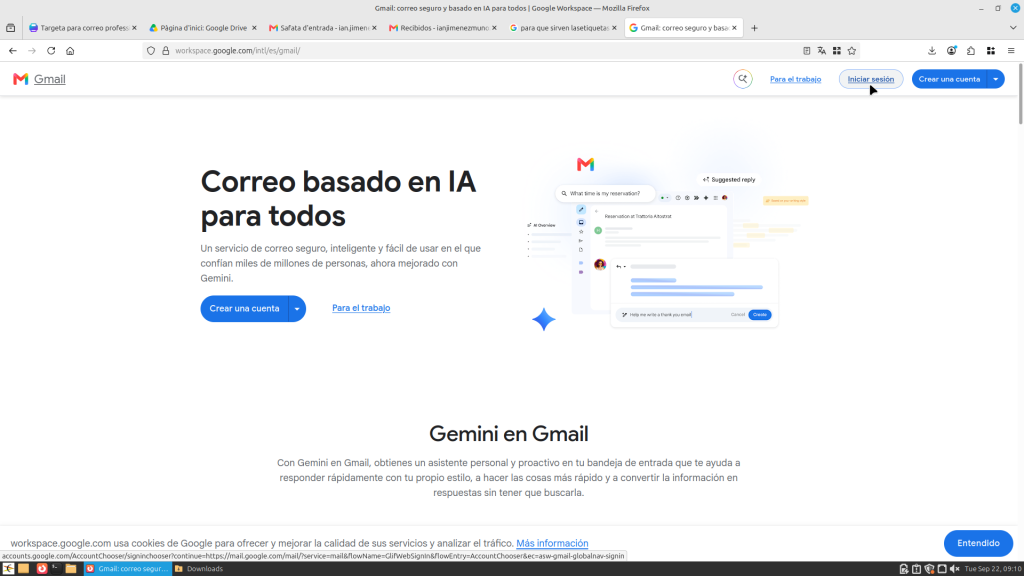This screenshot has width=1024, height=576.
Task: Bookmark this page with the star
Action: pos(852,50)
